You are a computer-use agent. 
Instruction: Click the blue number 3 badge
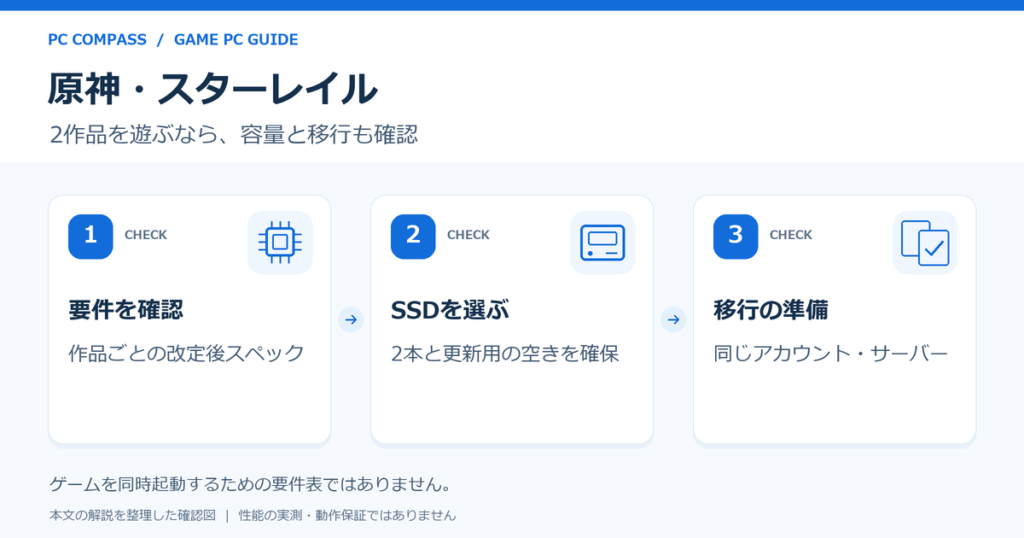[x=735, y=236]
